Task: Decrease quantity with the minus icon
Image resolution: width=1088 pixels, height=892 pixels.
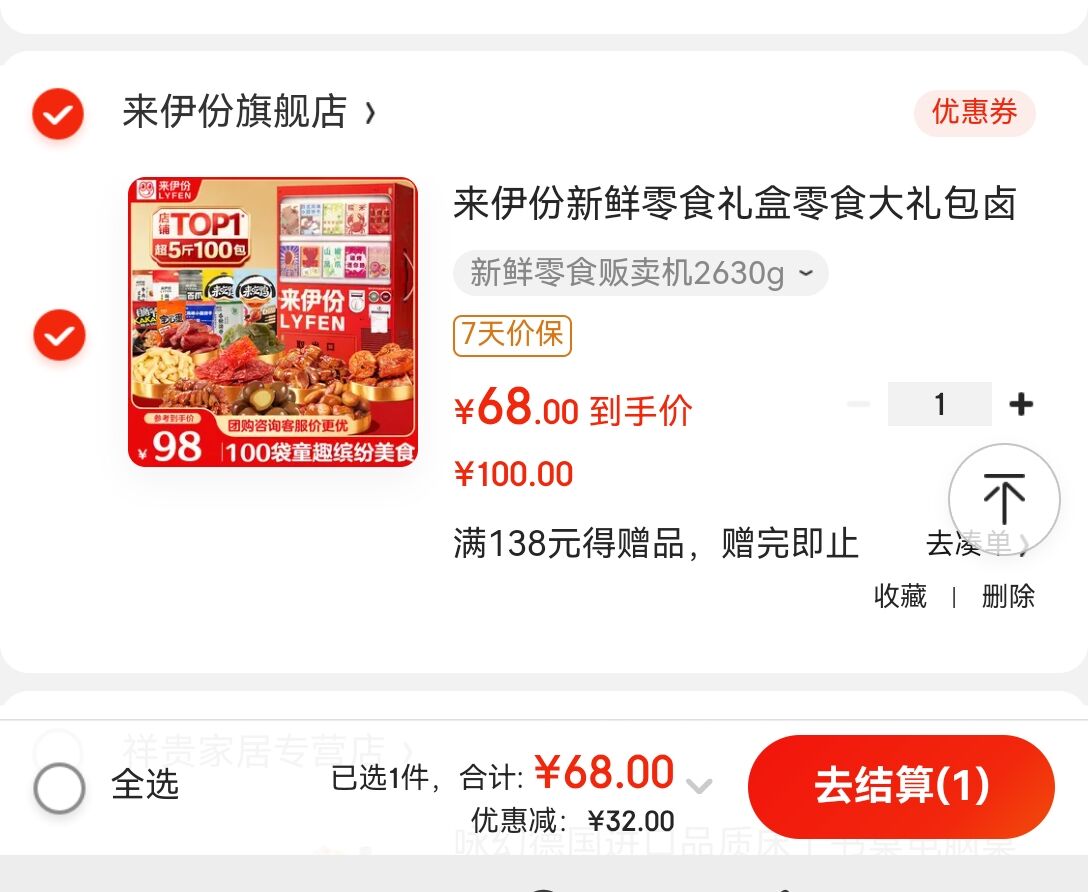Action: 858,404
